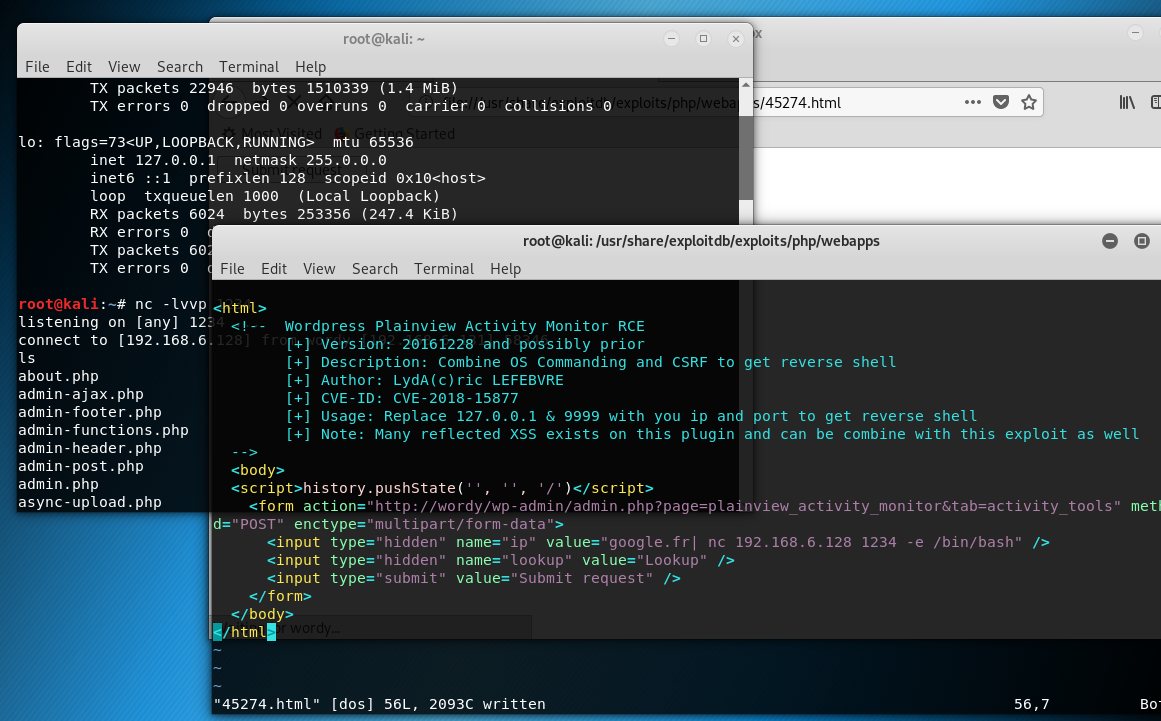Click scroll-up arrow in root@kali: ~ terminal scrollbar
The image size is (1161, 721).
[746, 84]
